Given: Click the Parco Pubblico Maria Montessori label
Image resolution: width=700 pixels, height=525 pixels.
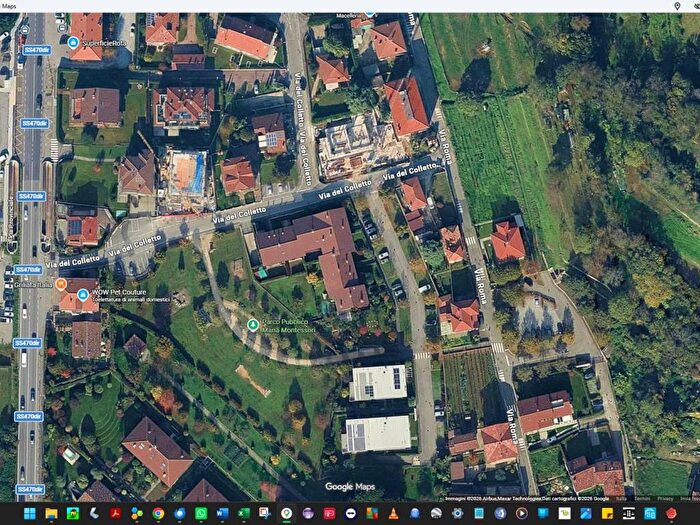Looking at the screenshot, I should [288, 325].
